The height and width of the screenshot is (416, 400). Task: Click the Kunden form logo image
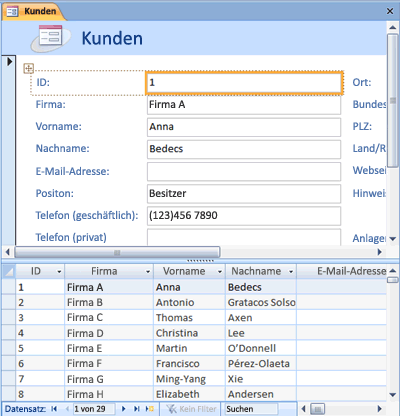pyautogui.click(x=51, y=38)
